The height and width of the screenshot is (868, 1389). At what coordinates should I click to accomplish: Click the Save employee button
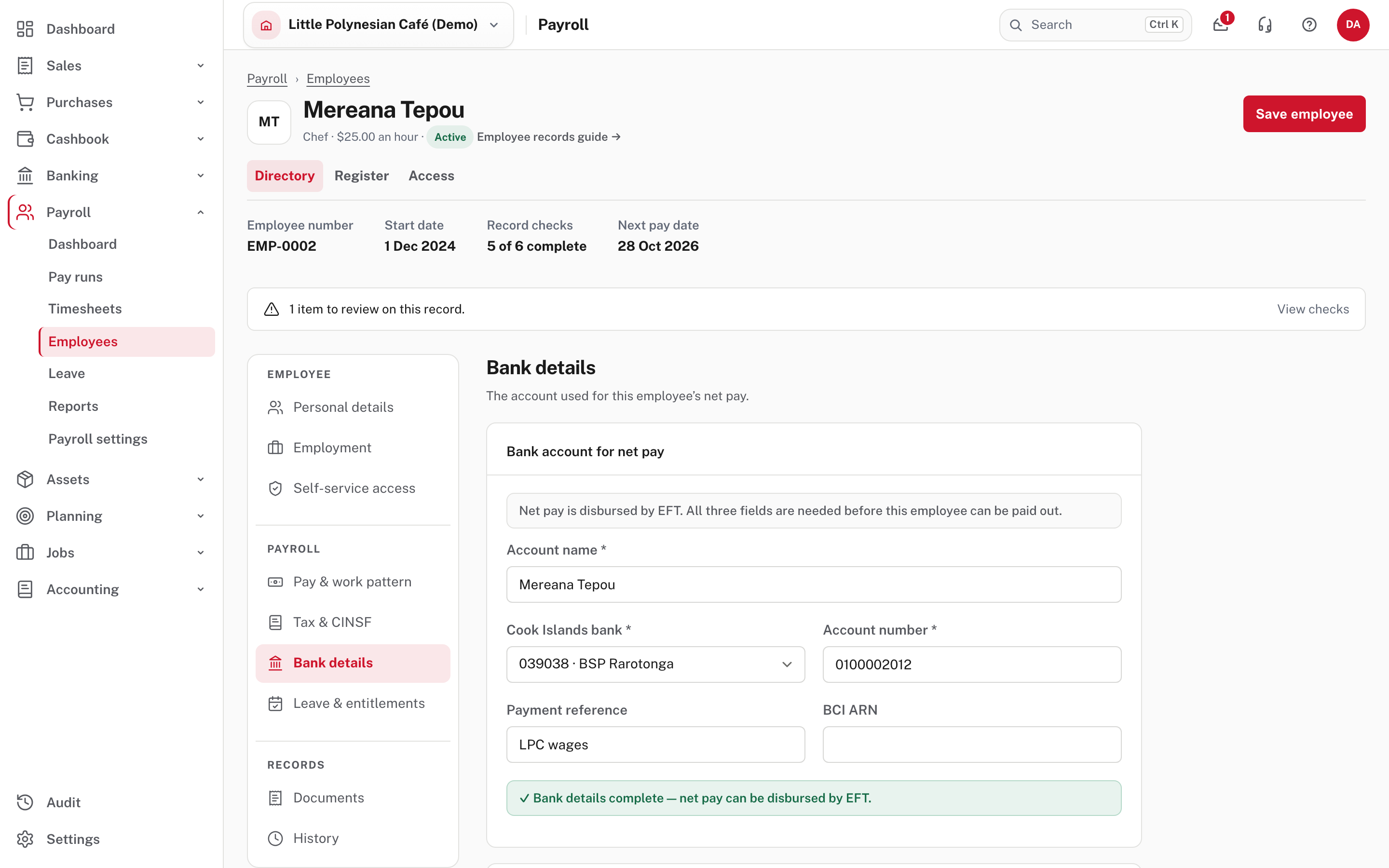click(1304, 114)
